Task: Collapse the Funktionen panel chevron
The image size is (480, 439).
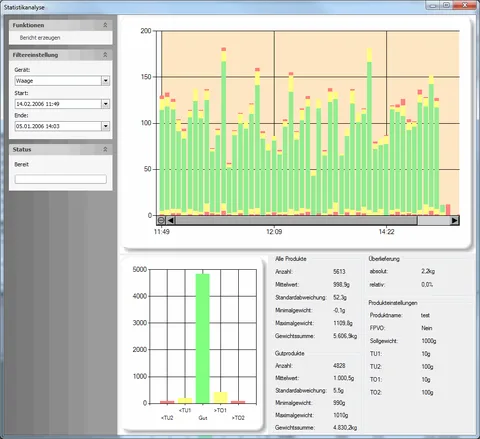Action: (105, 25)
